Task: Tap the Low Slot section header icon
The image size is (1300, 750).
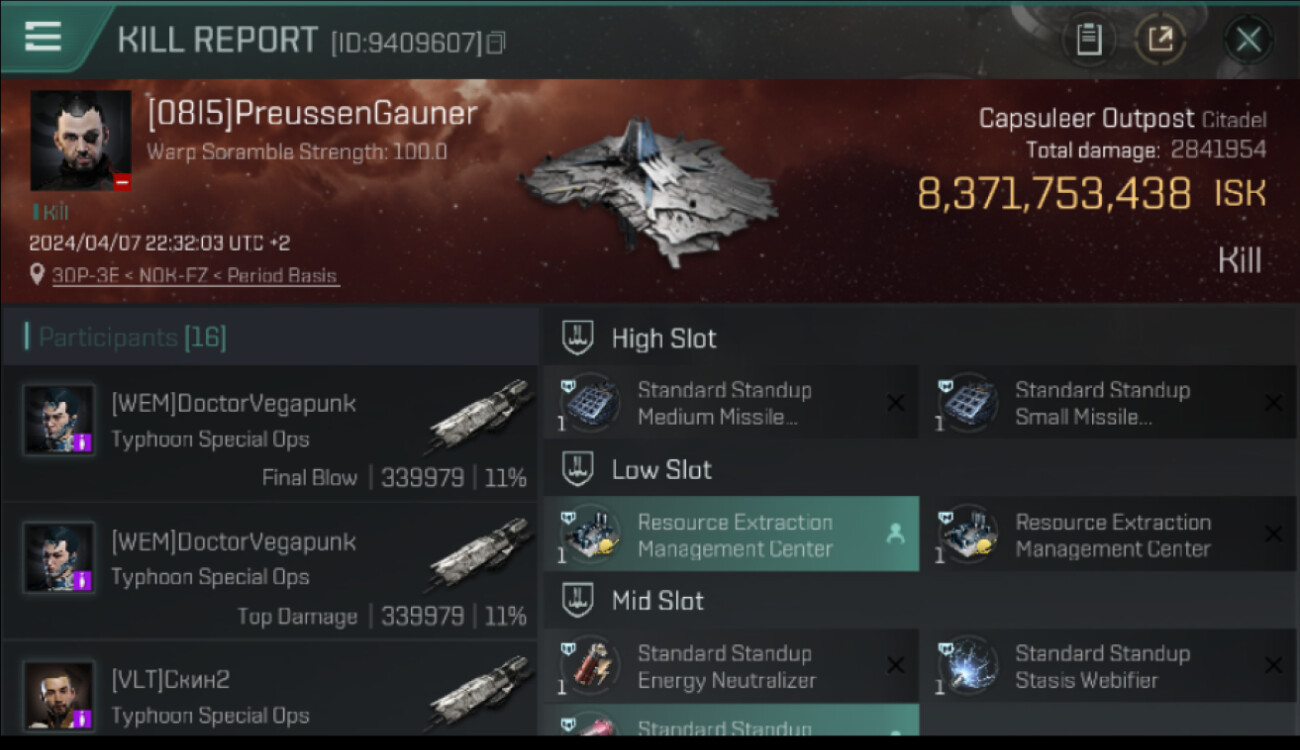Action: 577,469
